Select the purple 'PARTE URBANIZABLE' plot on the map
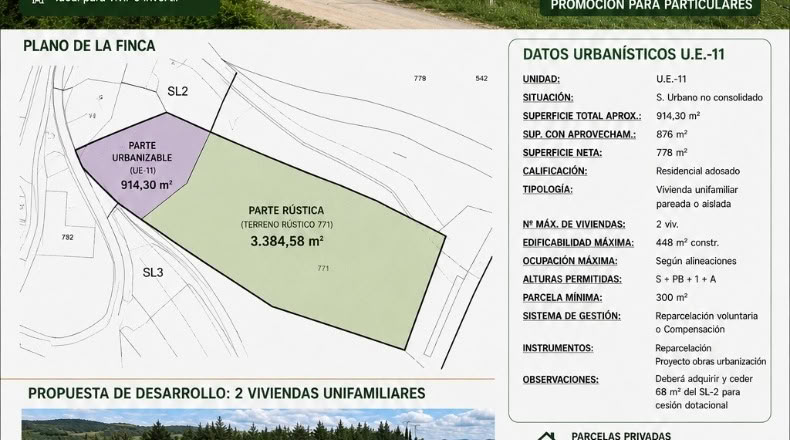 (144, 165)
